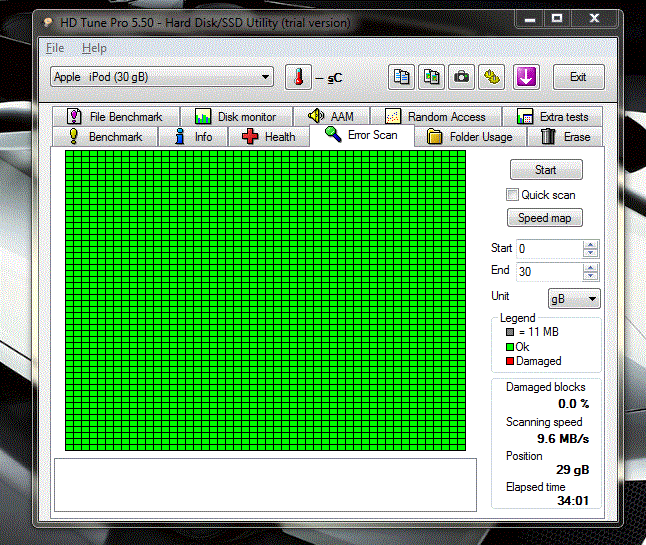This screenshot has width=646, height=545.
Task: Open options with the gears icon
Action: point(492,77)
